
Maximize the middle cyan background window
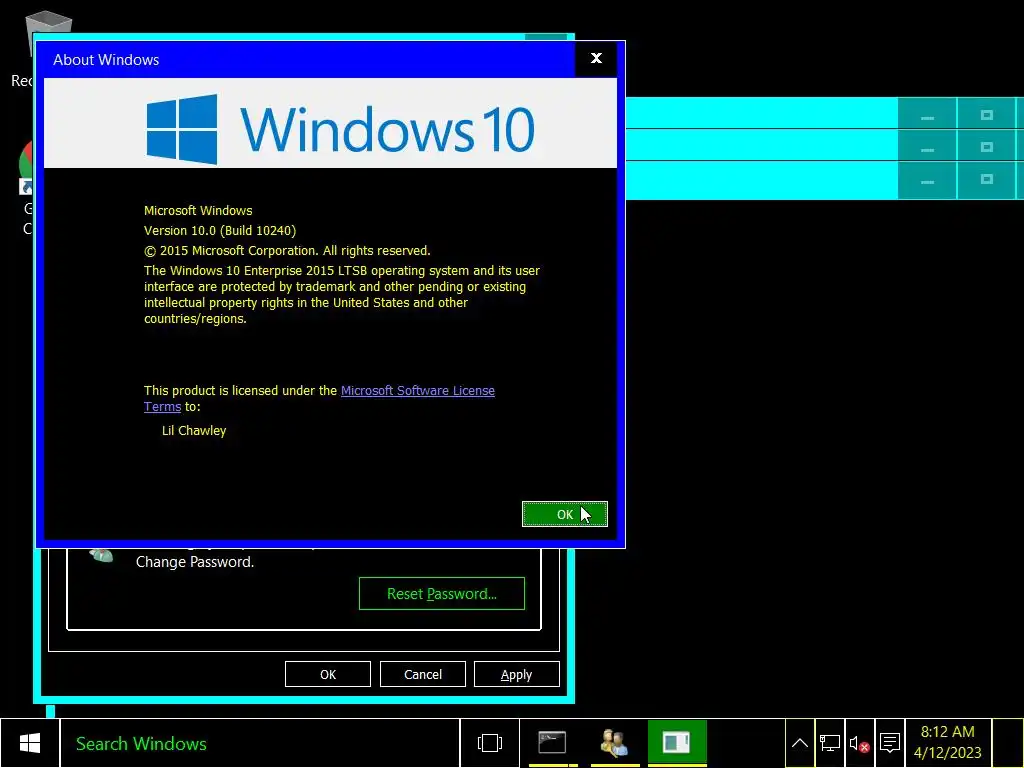pos(986,146)
